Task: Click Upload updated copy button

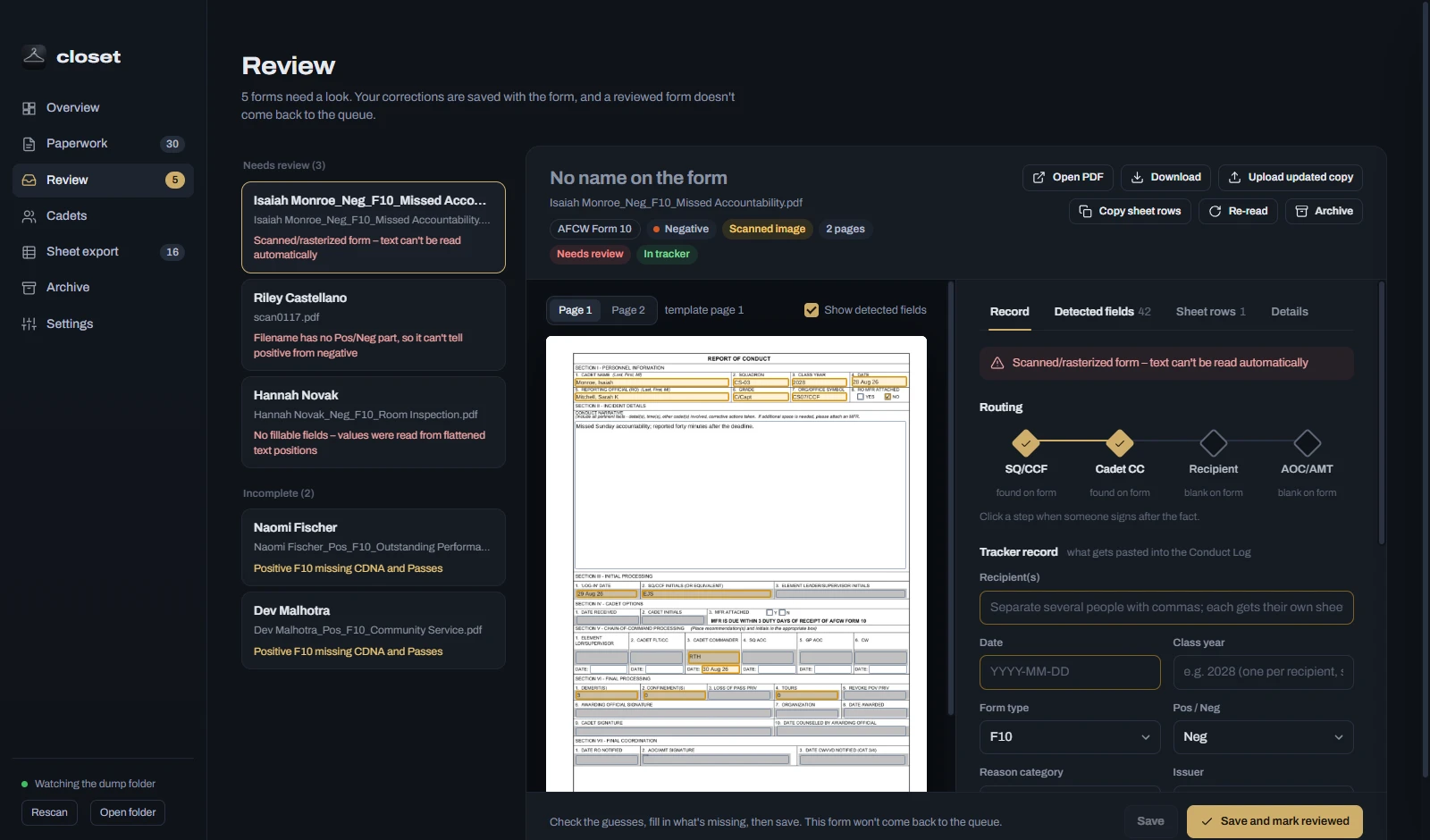Action: click(x=1291, y=177)
